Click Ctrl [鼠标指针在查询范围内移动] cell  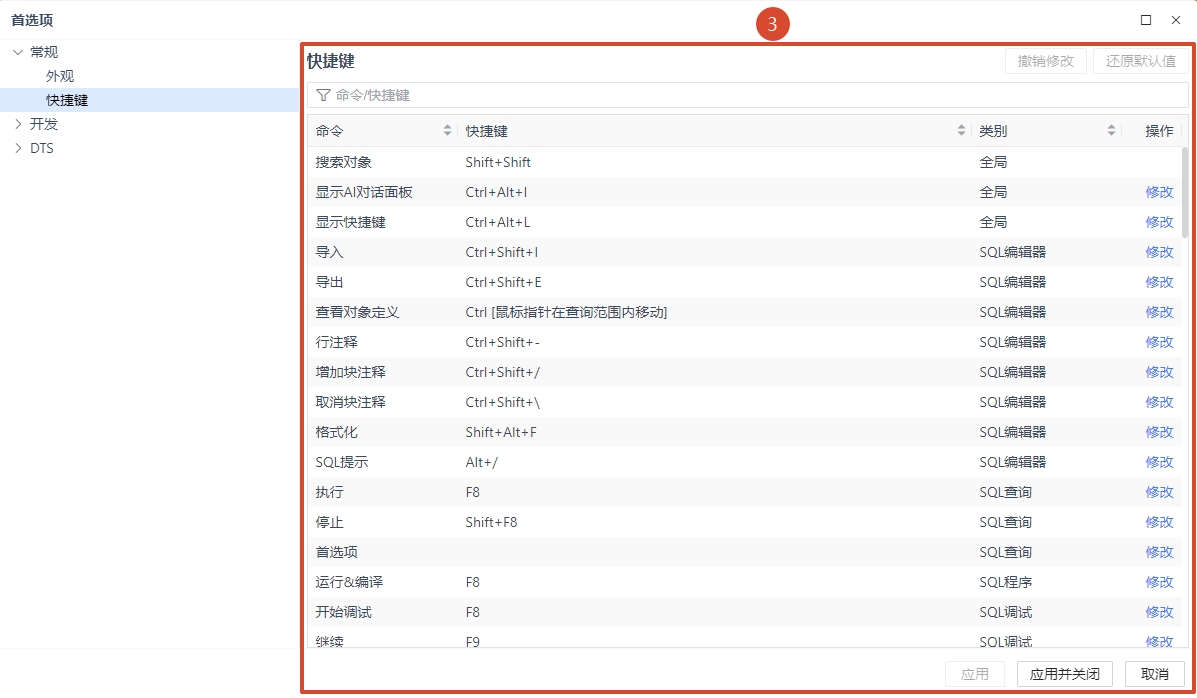pyautogui.click(x=566, y=312)
